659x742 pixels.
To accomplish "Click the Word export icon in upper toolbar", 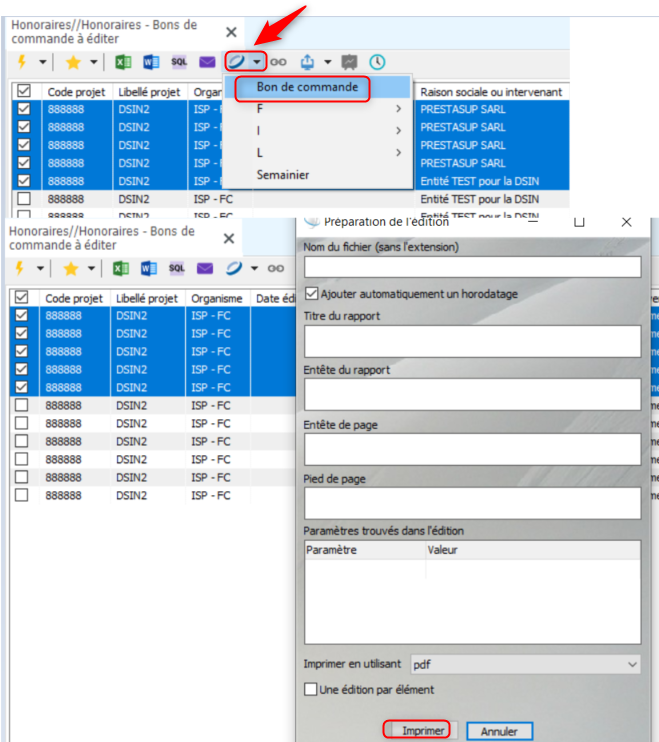I will pos(151,62).
